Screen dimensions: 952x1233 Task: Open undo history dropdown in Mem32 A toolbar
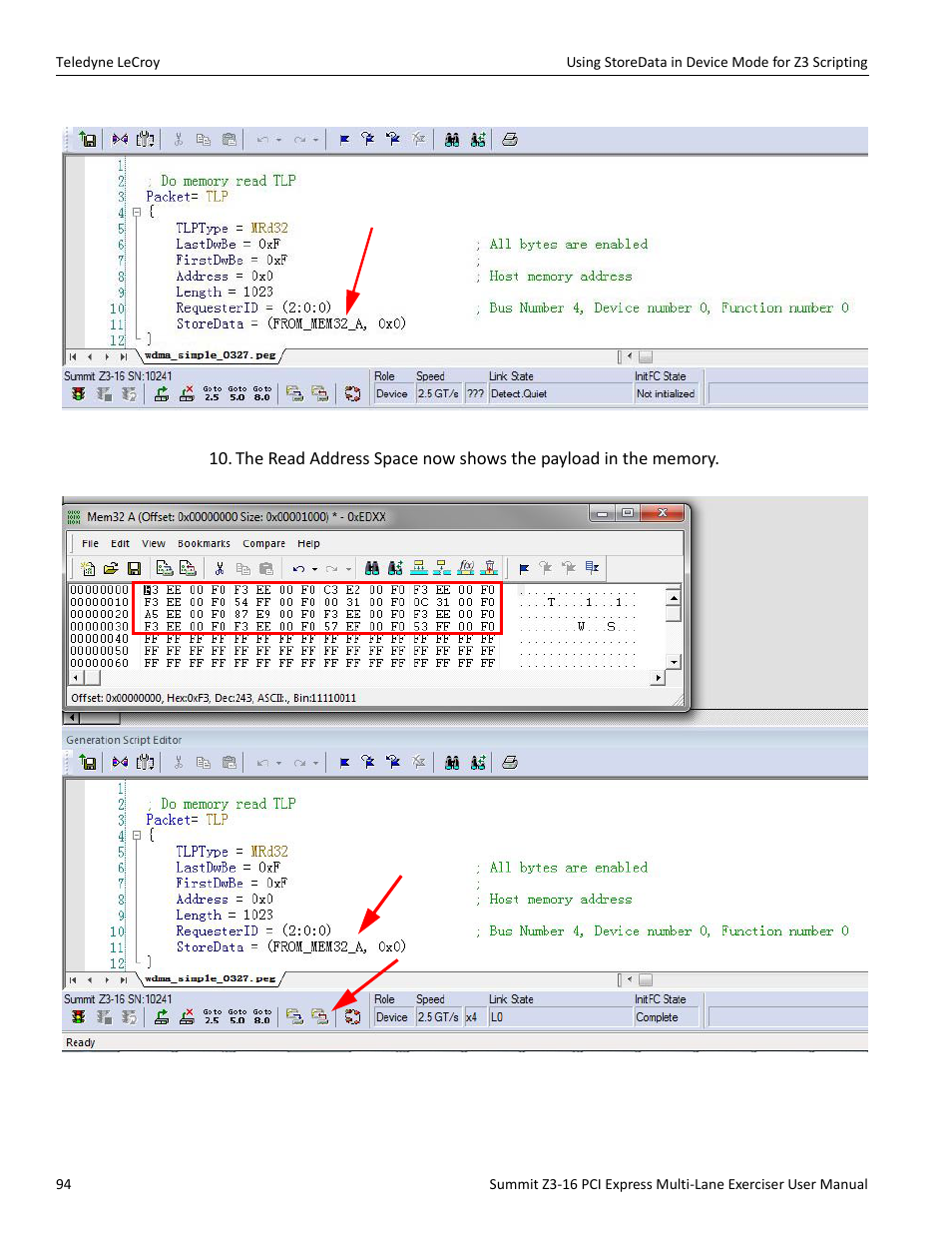(314, 570)
